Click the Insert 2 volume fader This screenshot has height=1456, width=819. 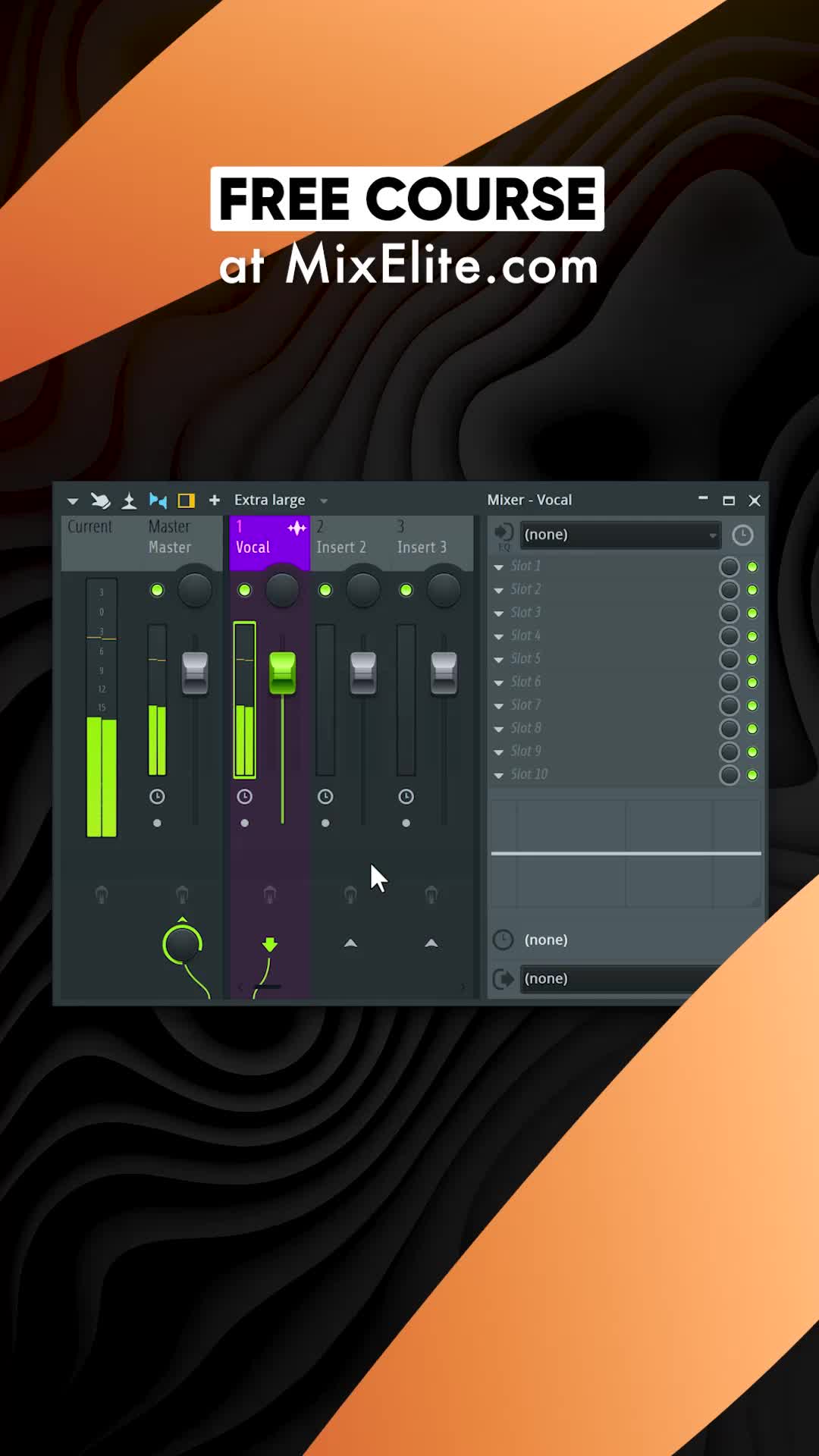(363, 673)
